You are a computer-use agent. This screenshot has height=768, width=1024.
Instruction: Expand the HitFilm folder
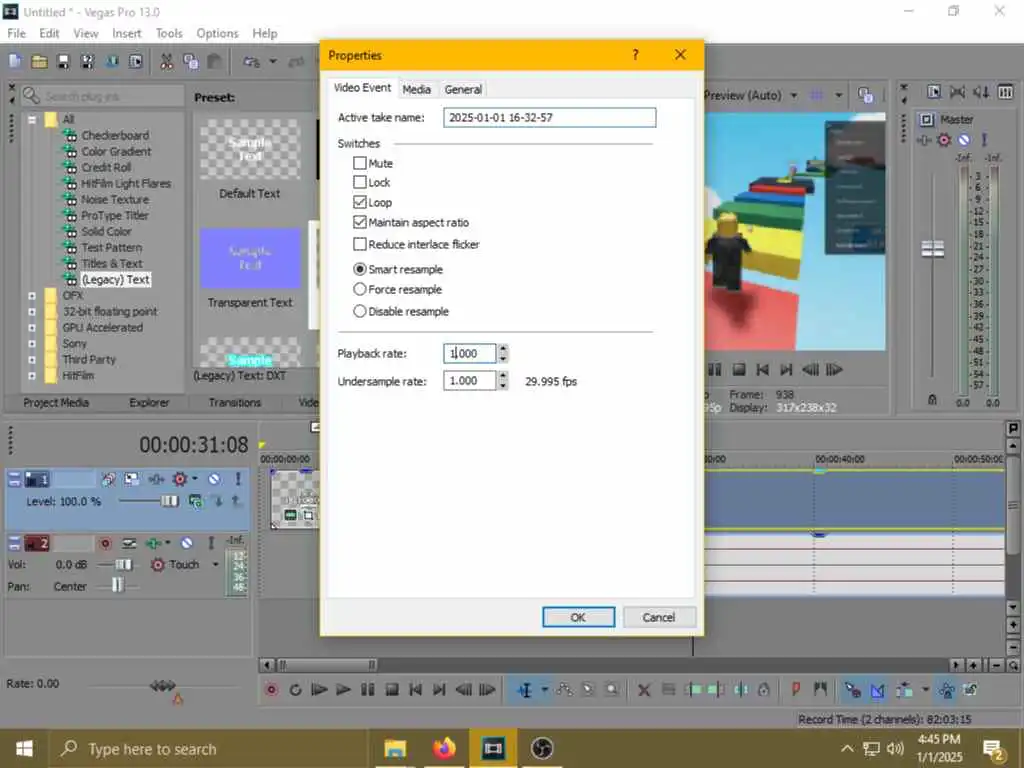click(x=31, y=376)
